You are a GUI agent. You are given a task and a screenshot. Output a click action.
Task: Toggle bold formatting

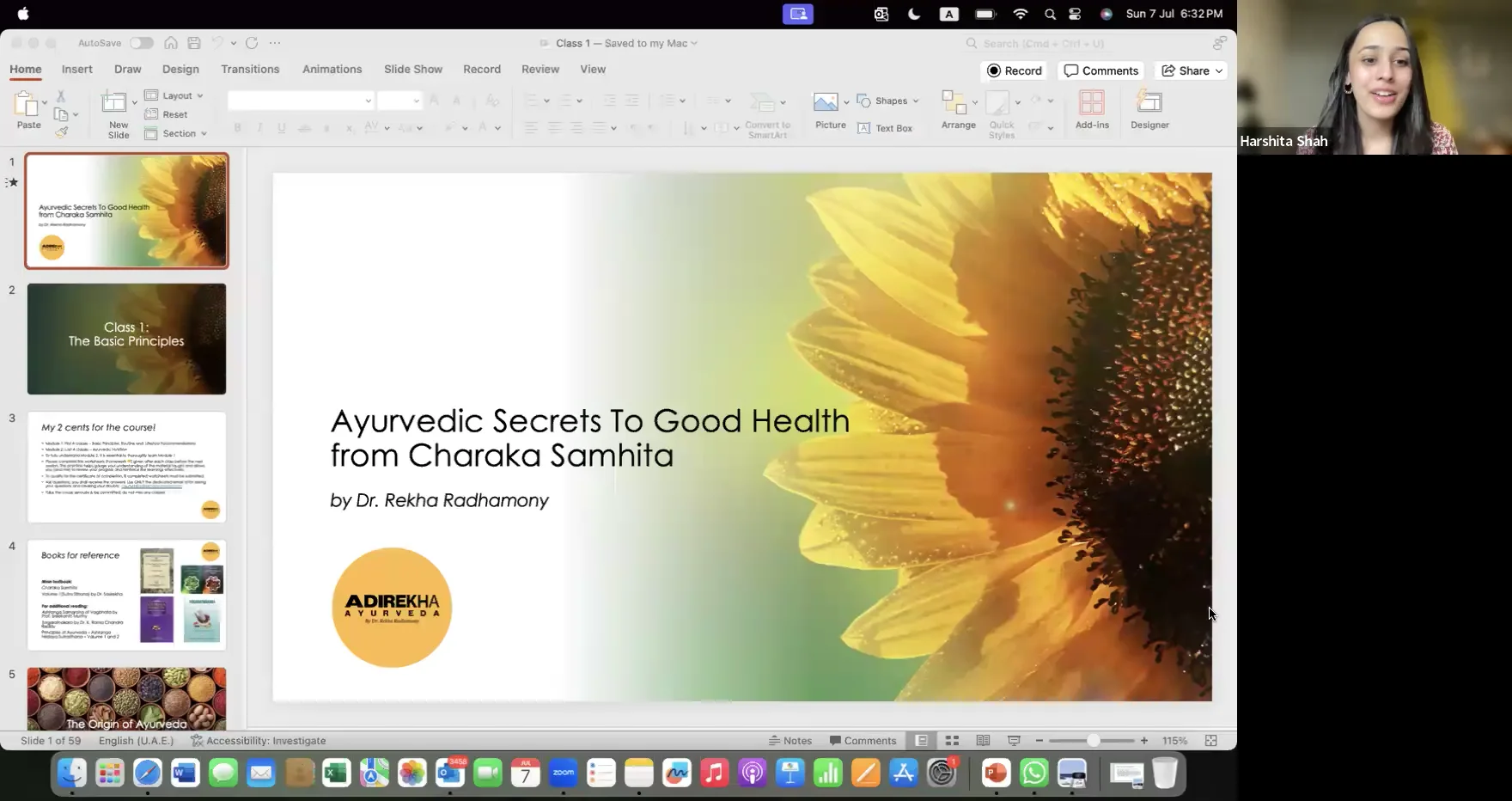tap(237, 127)
